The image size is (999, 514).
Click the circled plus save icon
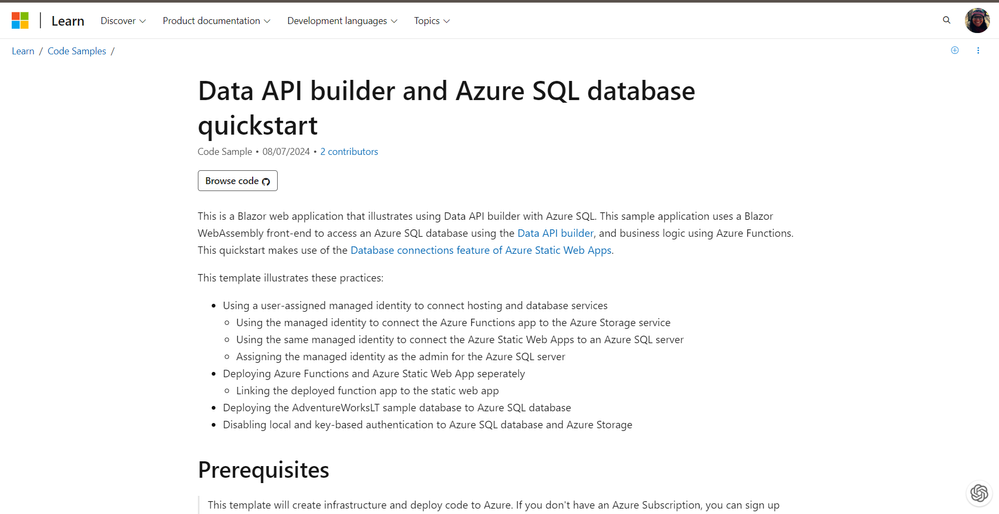click(955, 50)
